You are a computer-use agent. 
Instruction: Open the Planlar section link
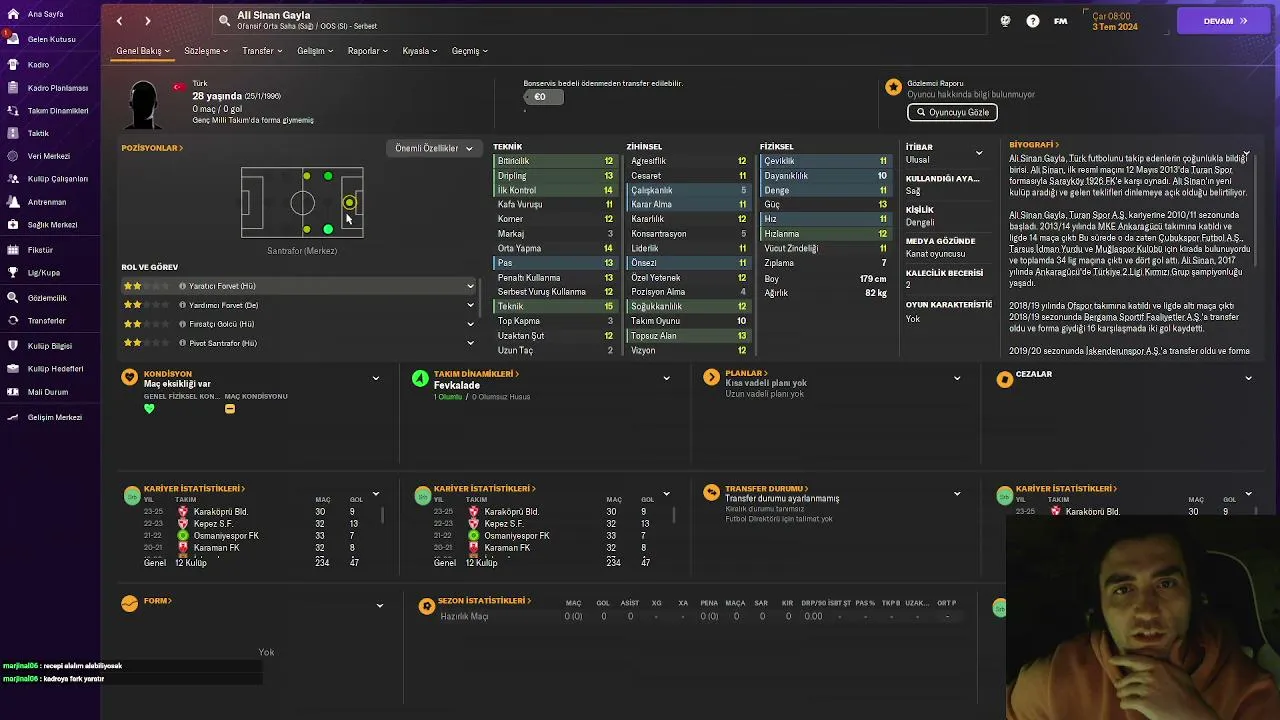click(x=745, y=374)
